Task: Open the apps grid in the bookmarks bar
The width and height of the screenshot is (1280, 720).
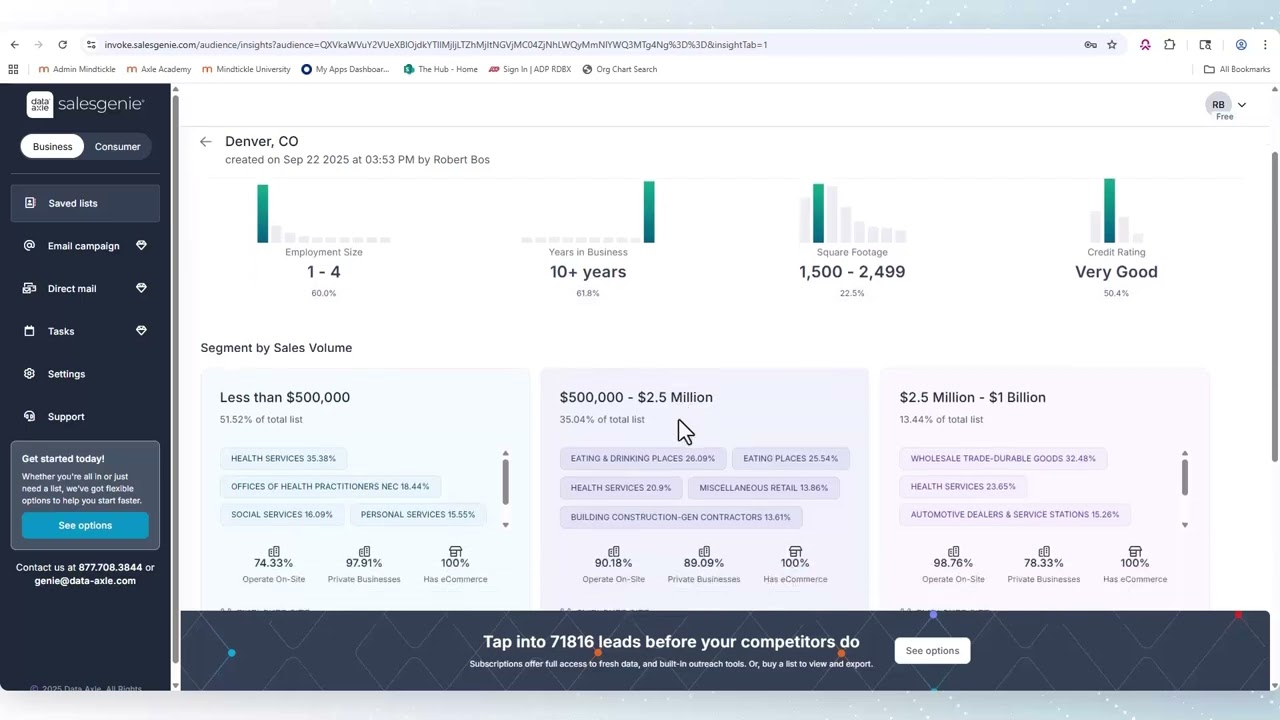Action: pyautogui.click(x=13, y=69)
